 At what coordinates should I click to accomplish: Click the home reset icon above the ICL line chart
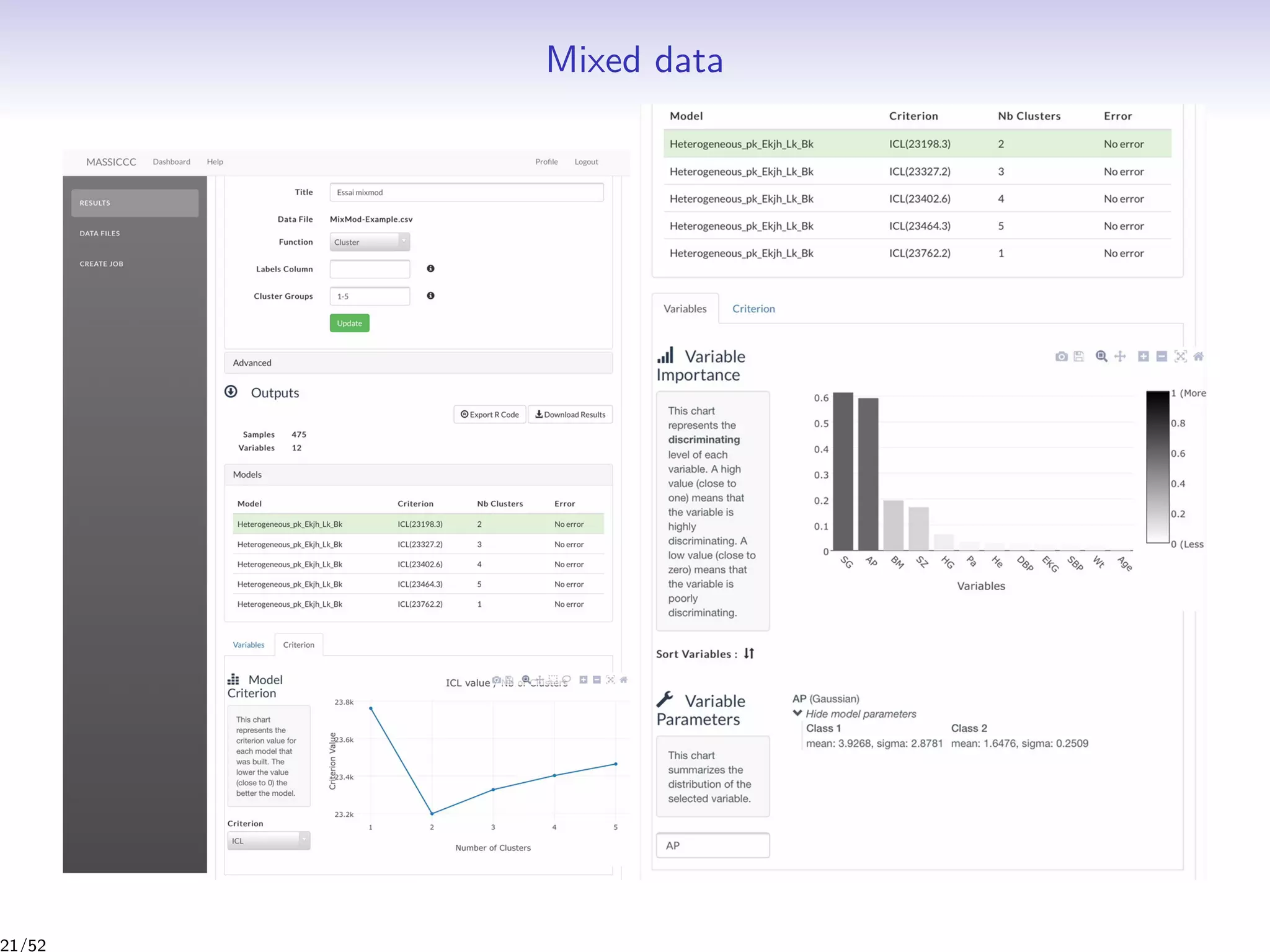(x=624, y=680)
